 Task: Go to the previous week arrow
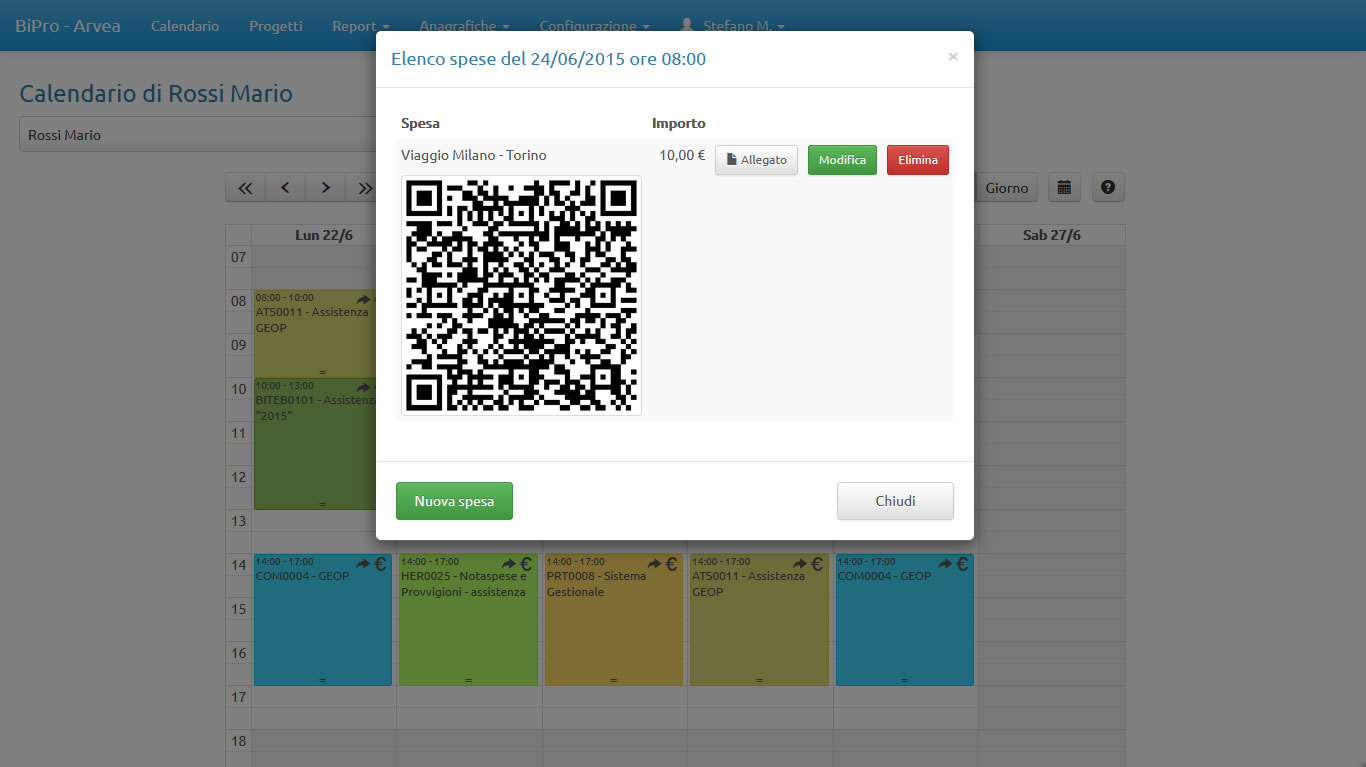(285, 188)
